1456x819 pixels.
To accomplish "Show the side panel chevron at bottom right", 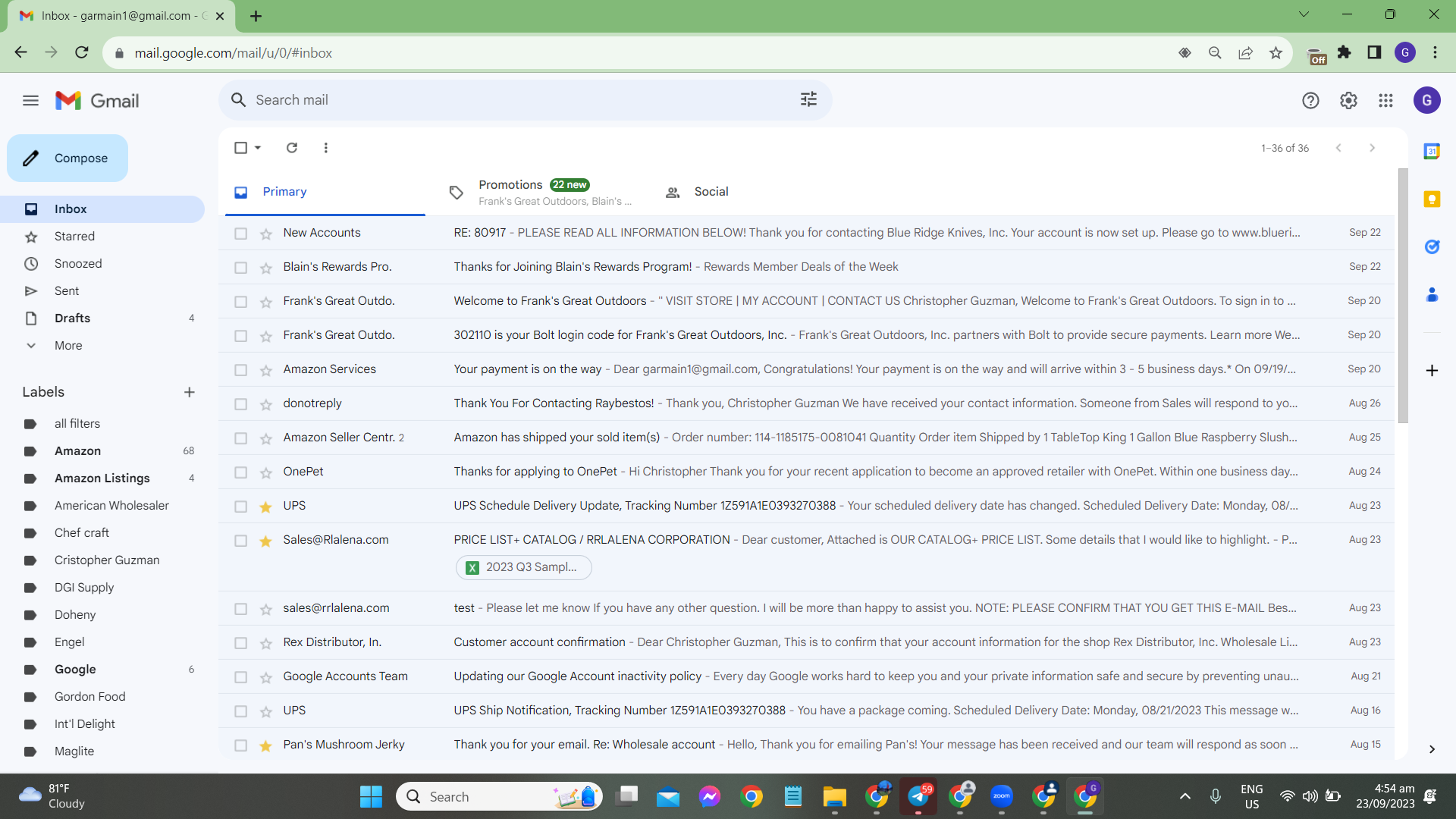I will (1432, 749).
